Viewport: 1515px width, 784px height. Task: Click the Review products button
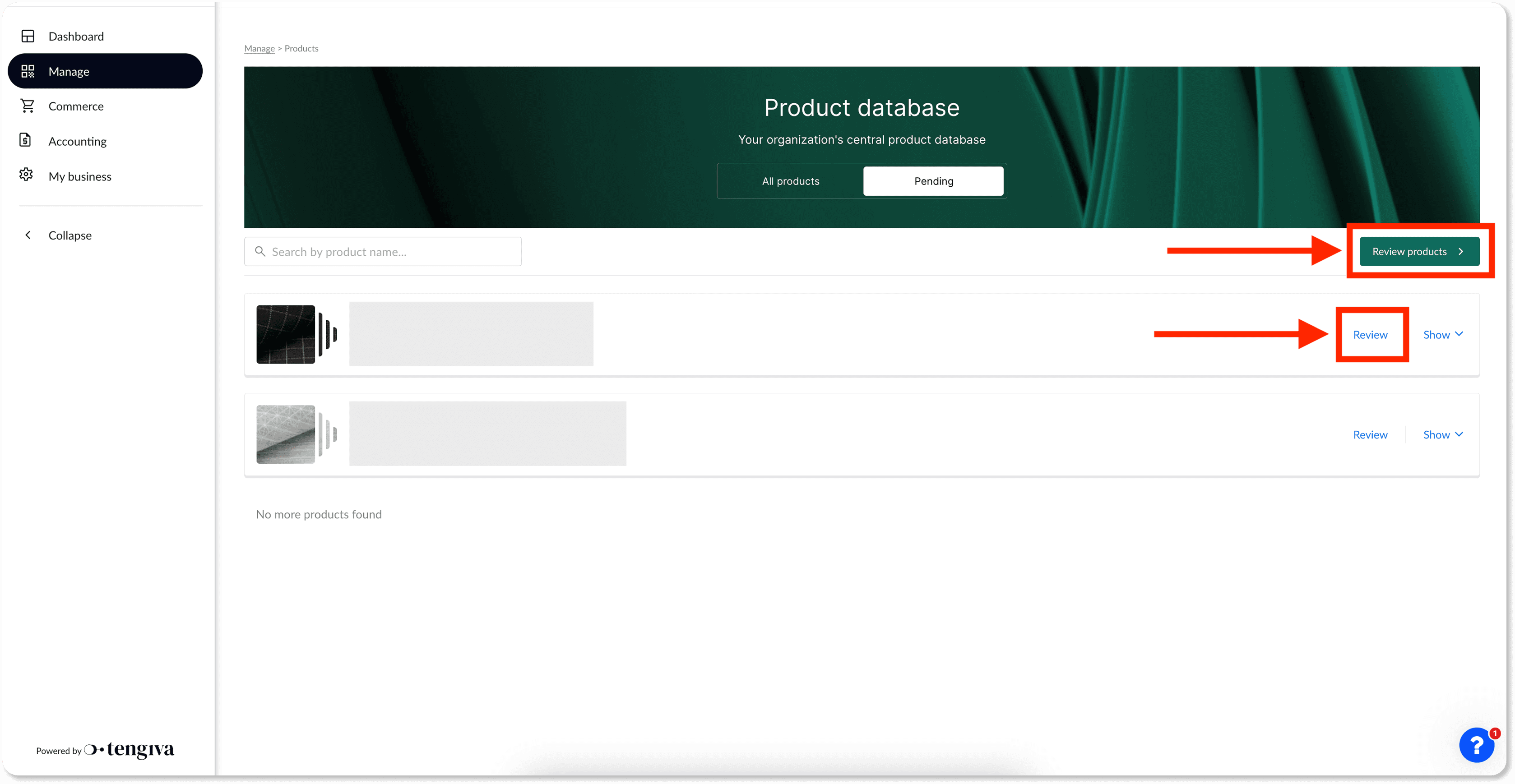click(x=1418, y=252)
